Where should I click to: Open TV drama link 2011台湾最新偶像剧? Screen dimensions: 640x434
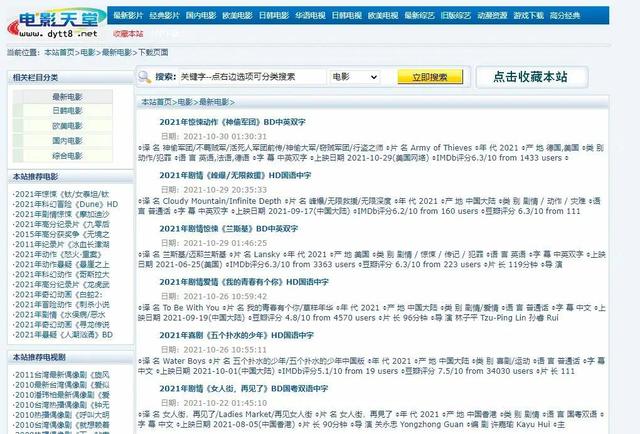coord(62,375)
